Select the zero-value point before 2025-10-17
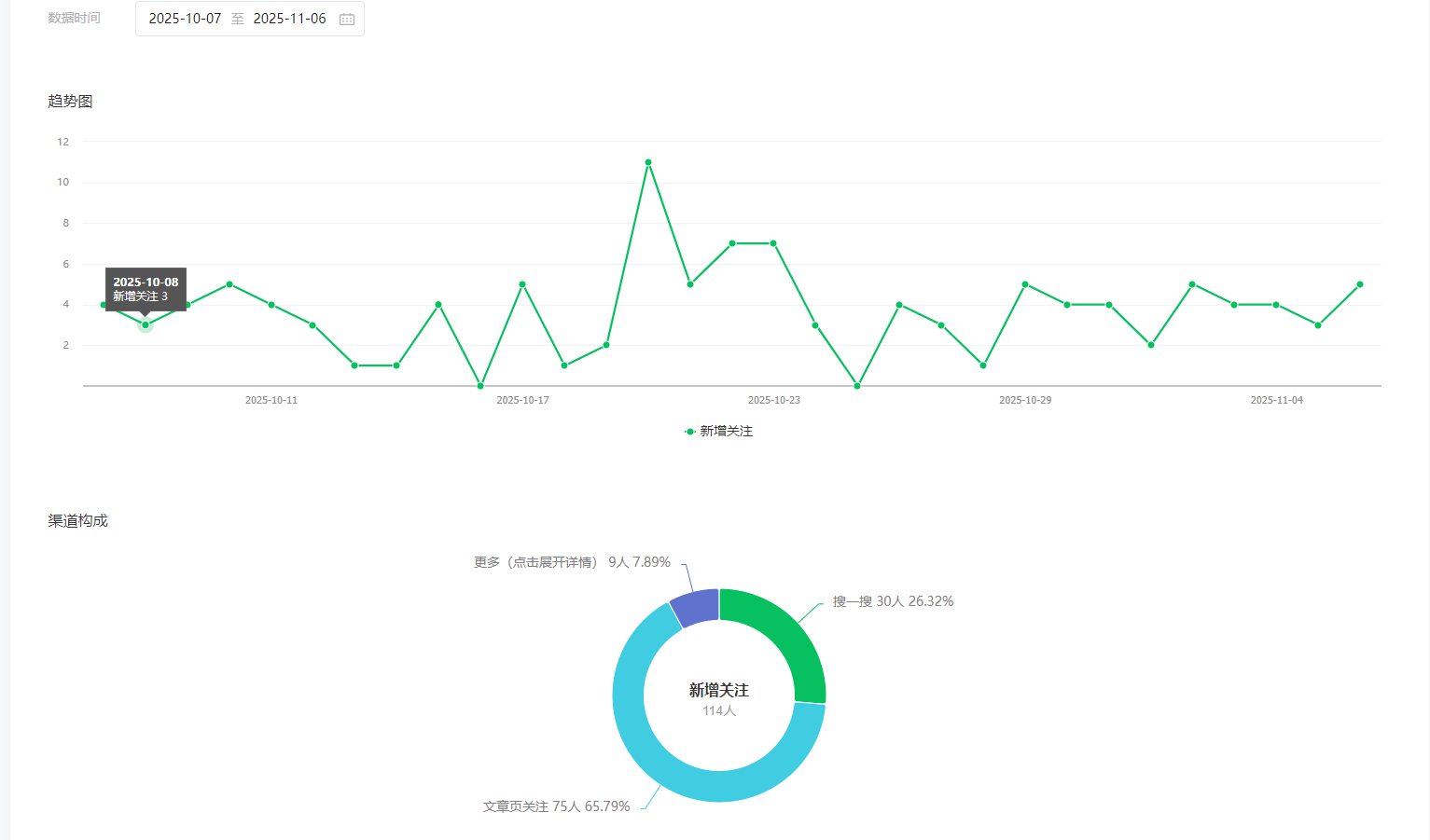 (x=480, y=386)
